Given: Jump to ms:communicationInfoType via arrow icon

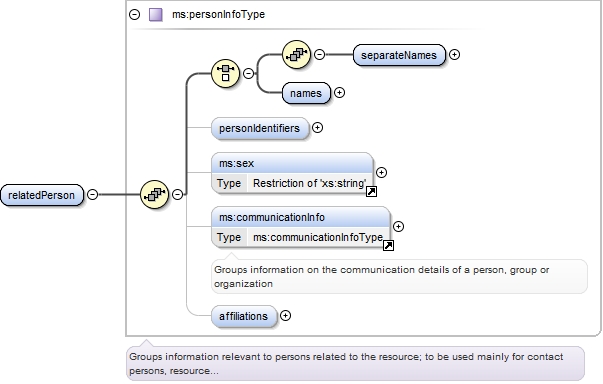Looking at the screenshot, I should 388,245.
